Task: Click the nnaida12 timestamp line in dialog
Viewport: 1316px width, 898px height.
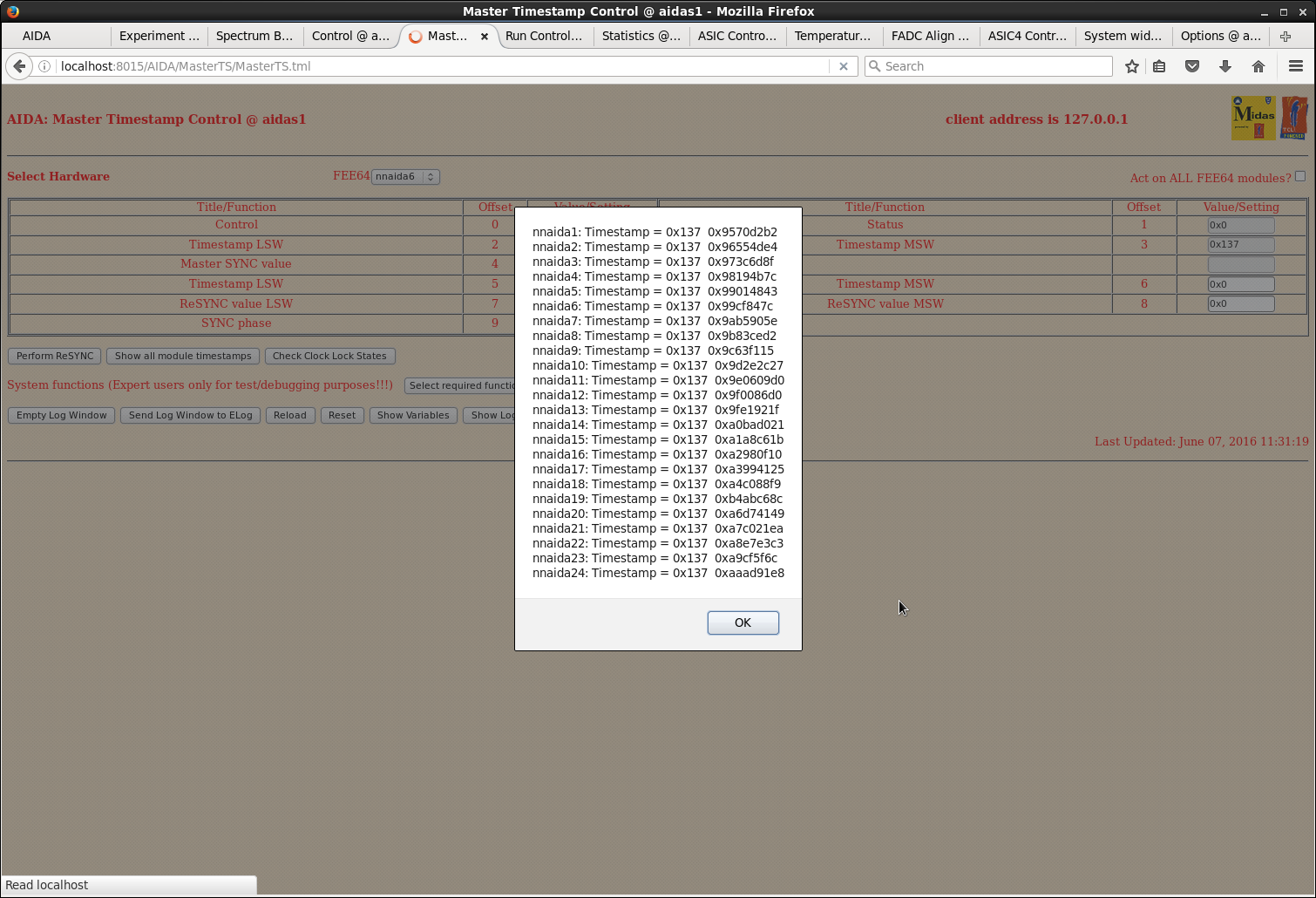Action: pos(657,395)
